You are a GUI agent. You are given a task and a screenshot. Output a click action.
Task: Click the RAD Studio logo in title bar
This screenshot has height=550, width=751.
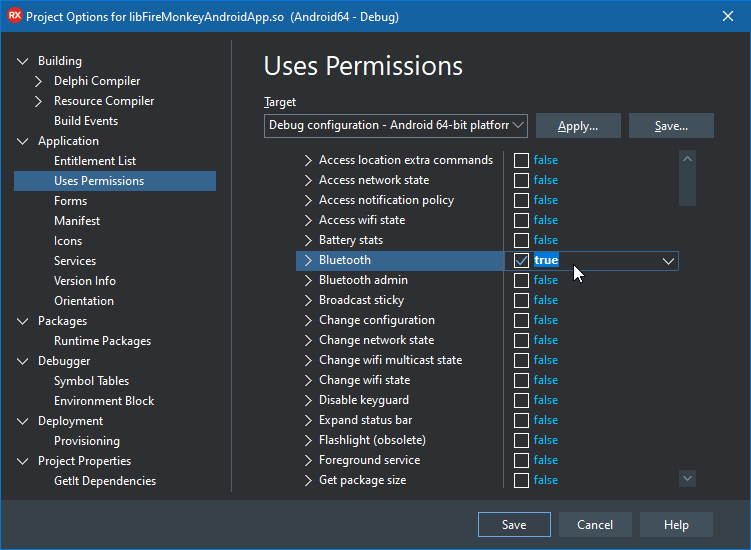click(x=15, y=16)
